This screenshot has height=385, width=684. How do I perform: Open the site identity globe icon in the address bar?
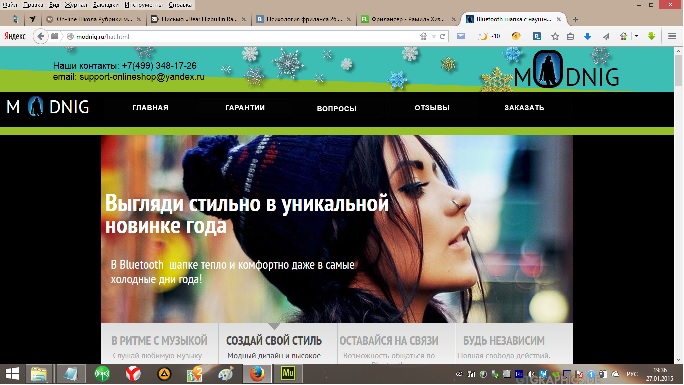point(70,37)
